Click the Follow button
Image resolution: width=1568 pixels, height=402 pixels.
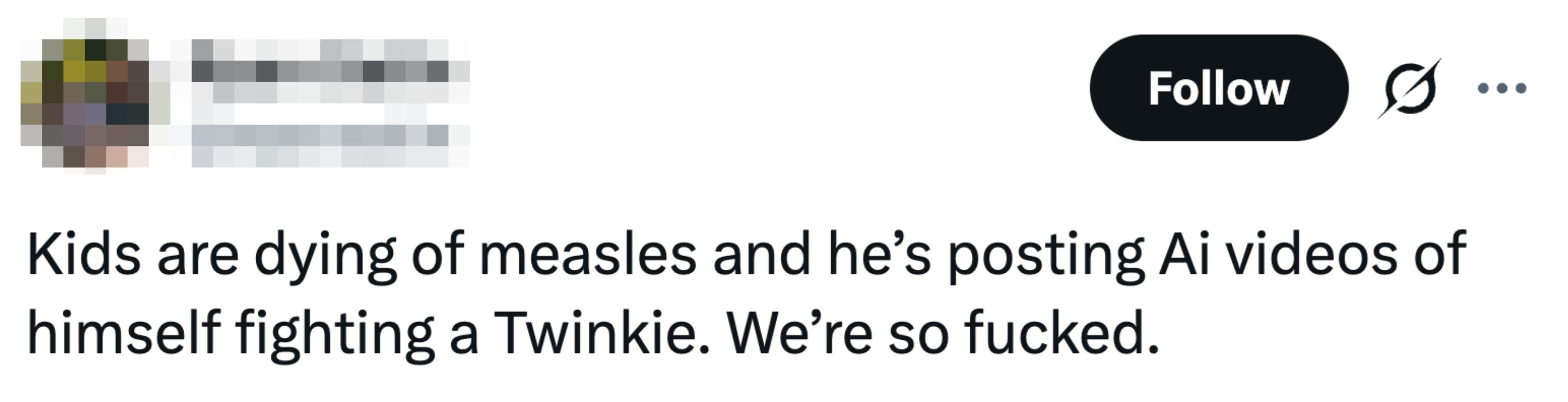[1218, 88]
